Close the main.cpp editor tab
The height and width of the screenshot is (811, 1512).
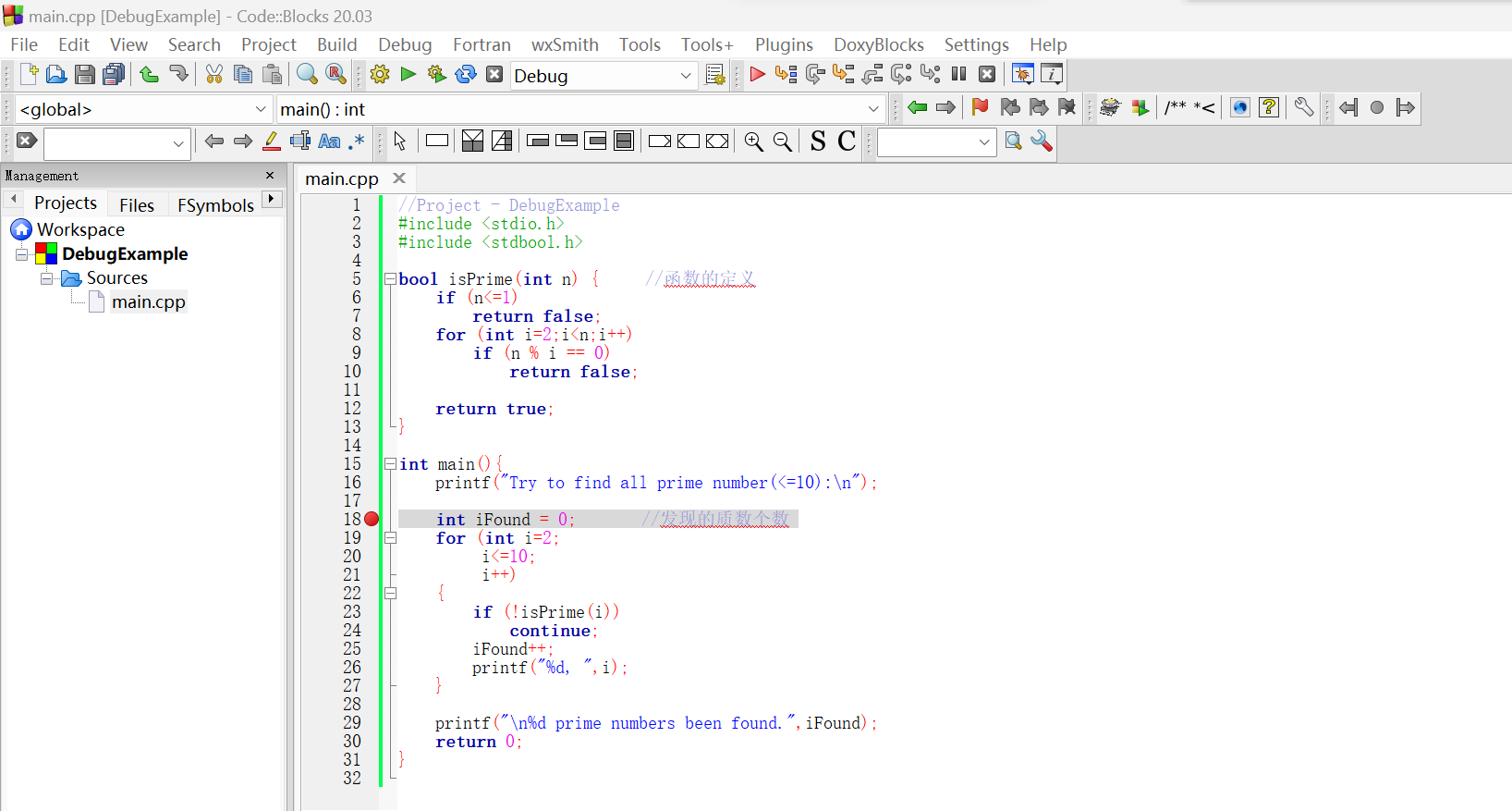coord(399,178)
